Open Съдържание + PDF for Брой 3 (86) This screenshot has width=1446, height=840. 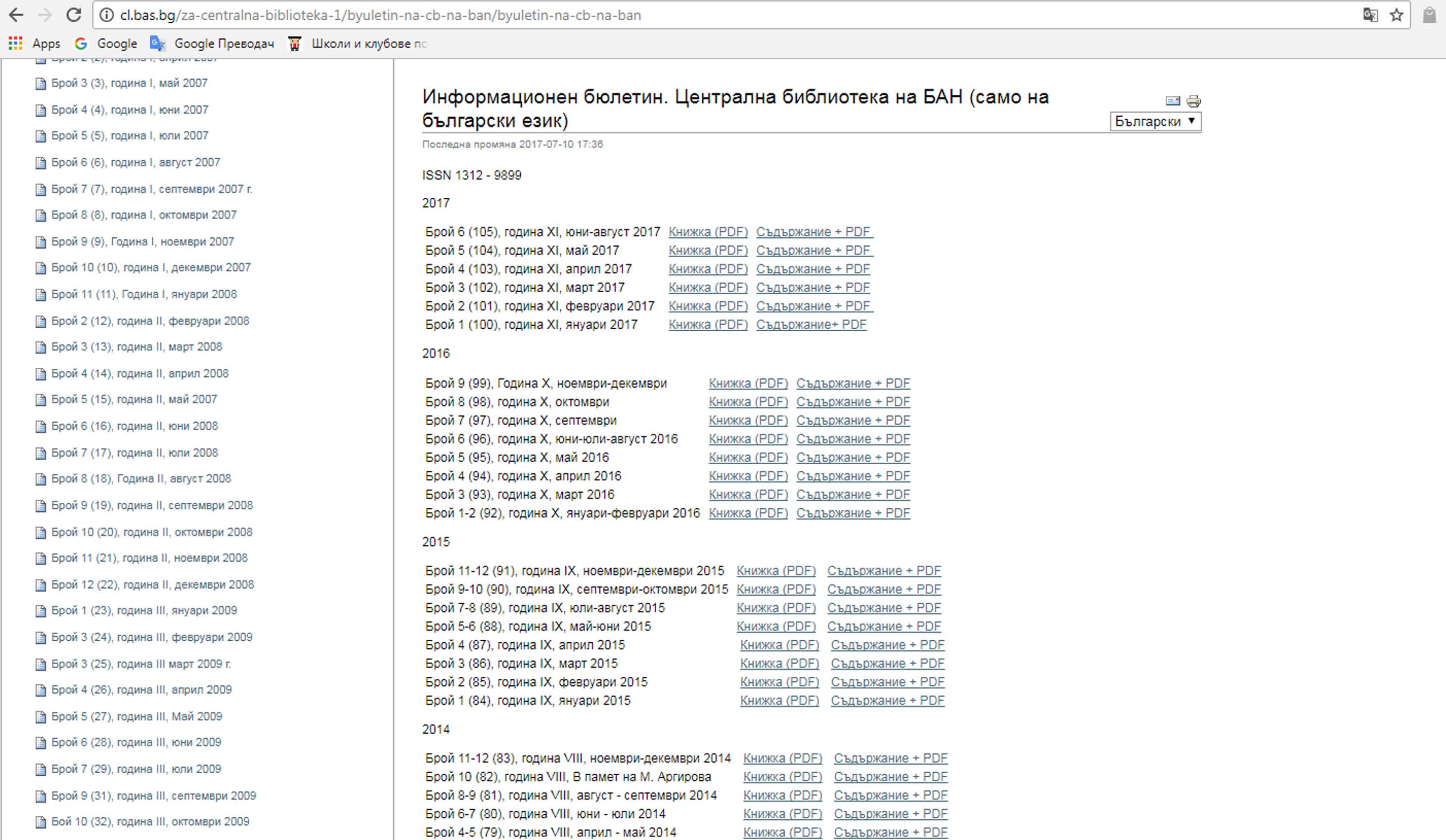click(x=888, y=663)
